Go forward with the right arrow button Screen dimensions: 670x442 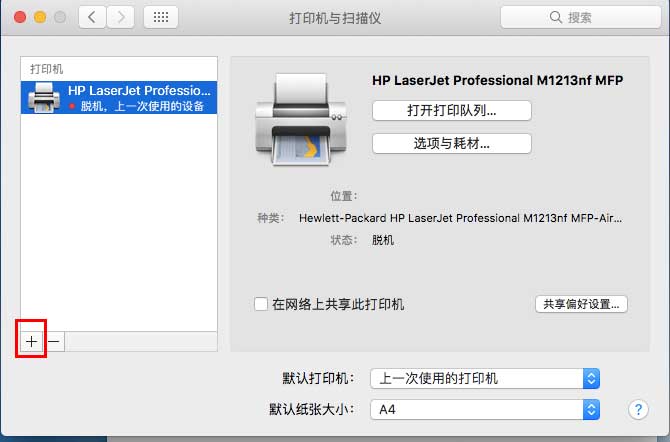pos(120,17)
